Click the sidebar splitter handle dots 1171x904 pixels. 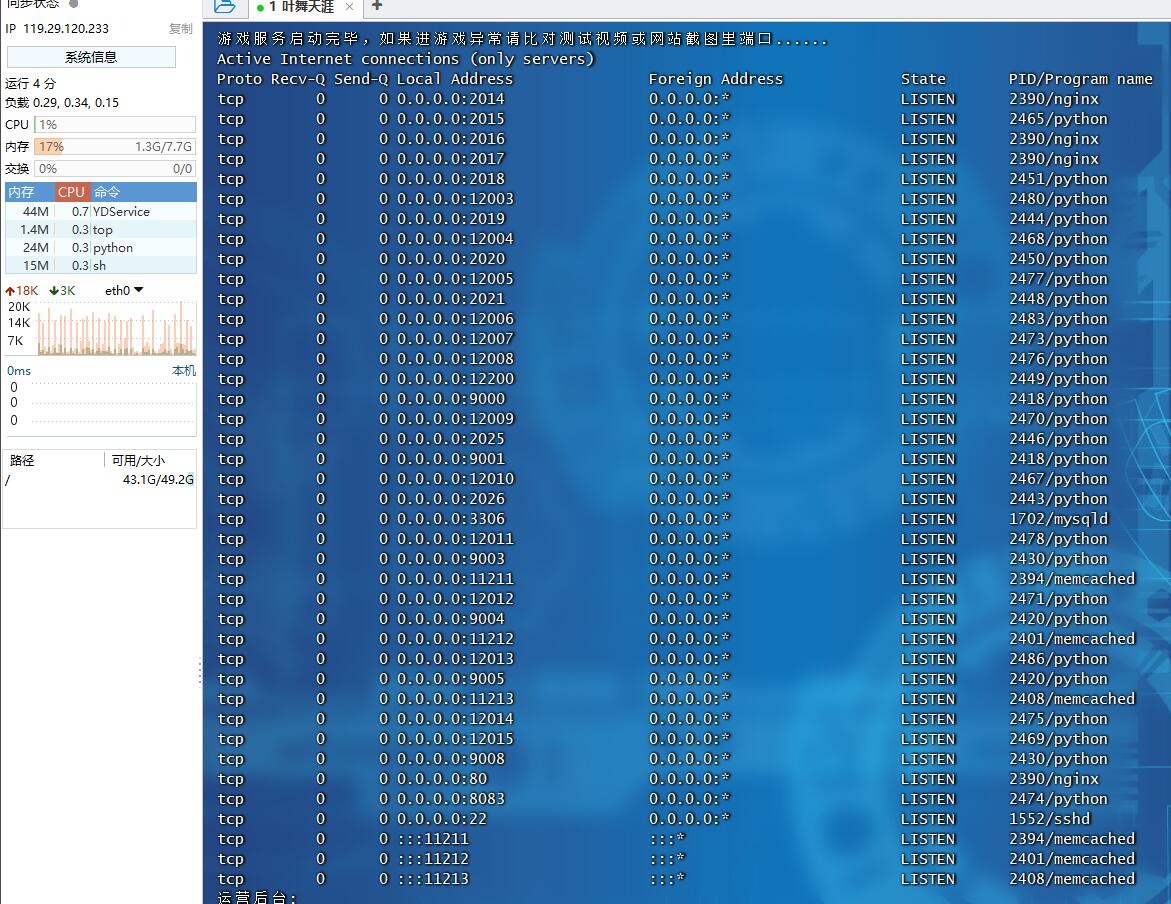(x=200, y=672)
